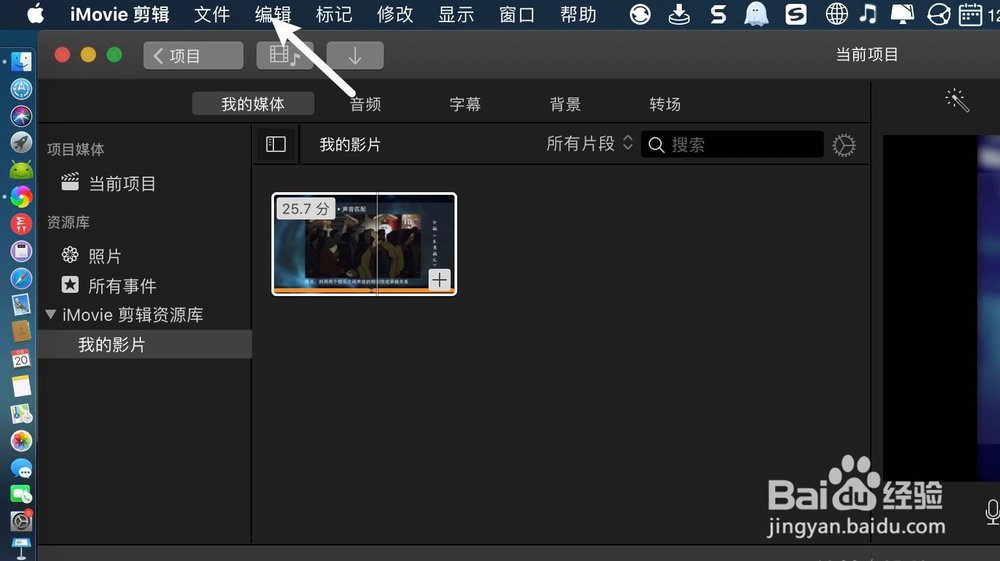The image size is (1000, 561).
Task: Click the globe icon in the menu bar
Action: pos(837,14)
